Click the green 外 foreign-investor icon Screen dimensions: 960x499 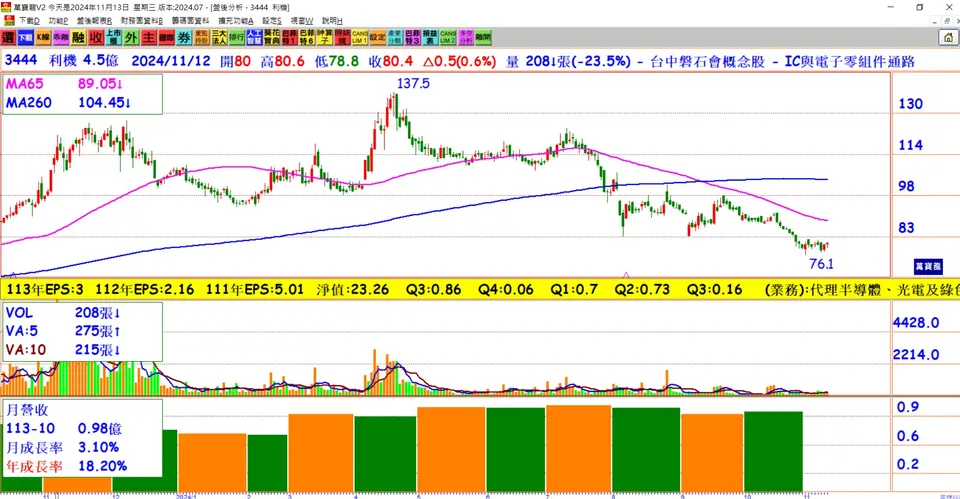coord(131,37)
